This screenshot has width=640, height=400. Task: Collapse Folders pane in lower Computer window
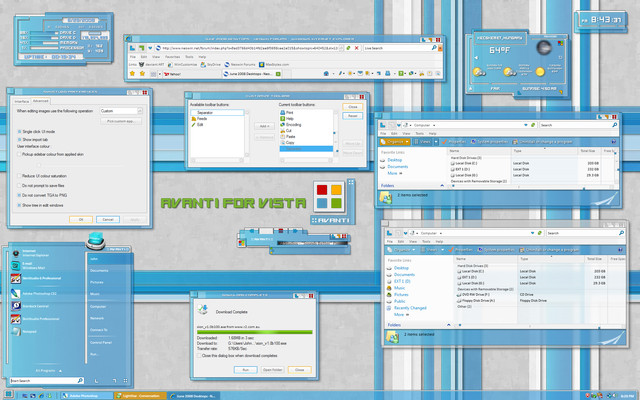pyautogui.click(x=449, y=325)
